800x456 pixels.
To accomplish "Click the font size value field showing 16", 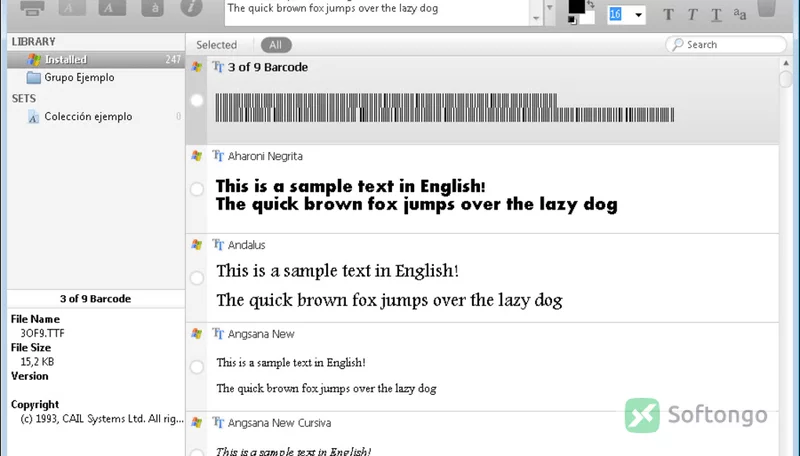I will 615,14.
